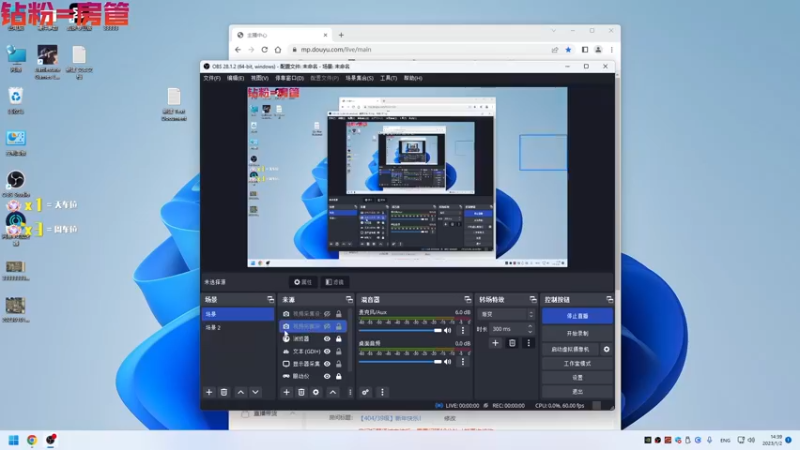Click the Desktop Audio volume slider
Image resolution: width=800 pixels, height=450 pixels.
click(x=401, y=361)
